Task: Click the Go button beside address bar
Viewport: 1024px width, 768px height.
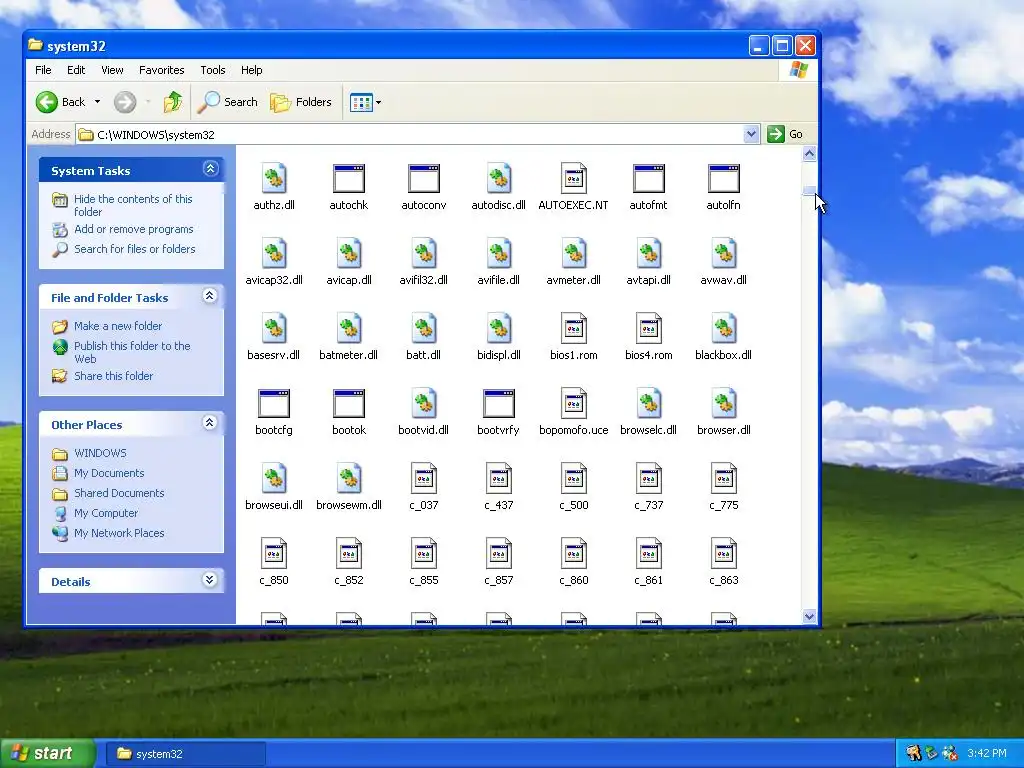Action: point(786,134)
